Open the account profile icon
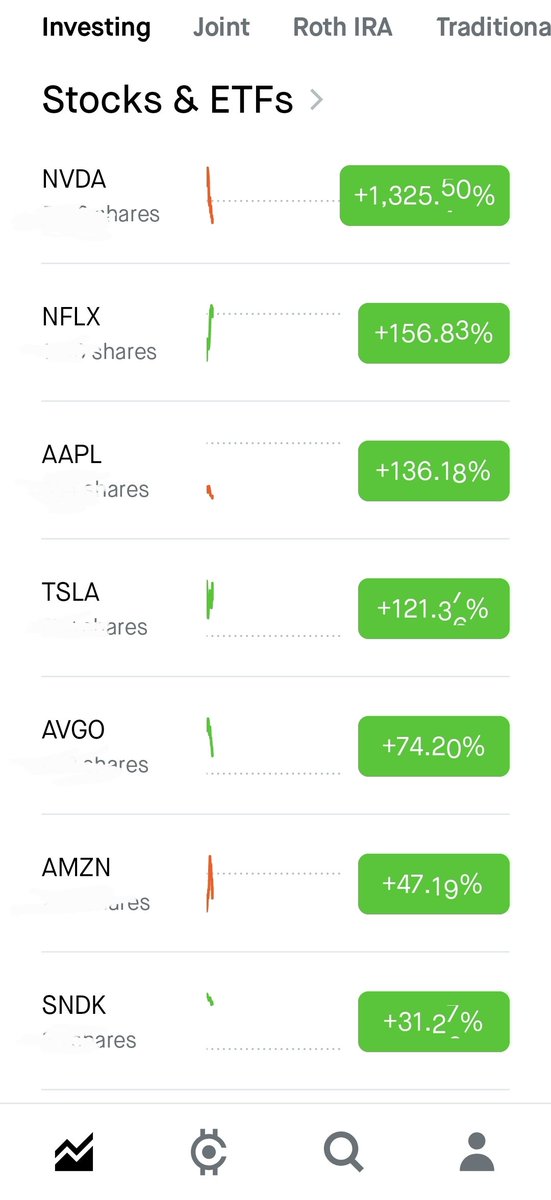The image size is (551, 1200). pos(478,1152)
